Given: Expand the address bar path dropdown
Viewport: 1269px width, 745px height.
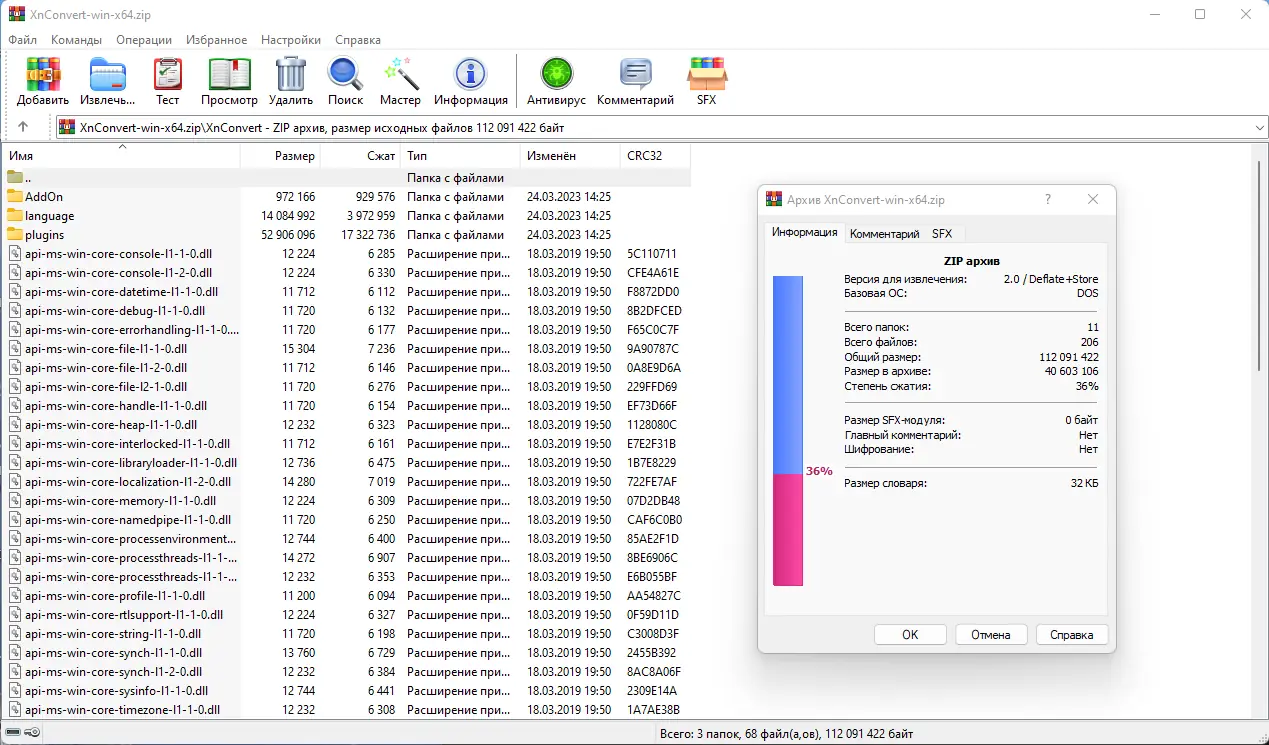Looking at the screenshot, I should tap(1259, 128).
